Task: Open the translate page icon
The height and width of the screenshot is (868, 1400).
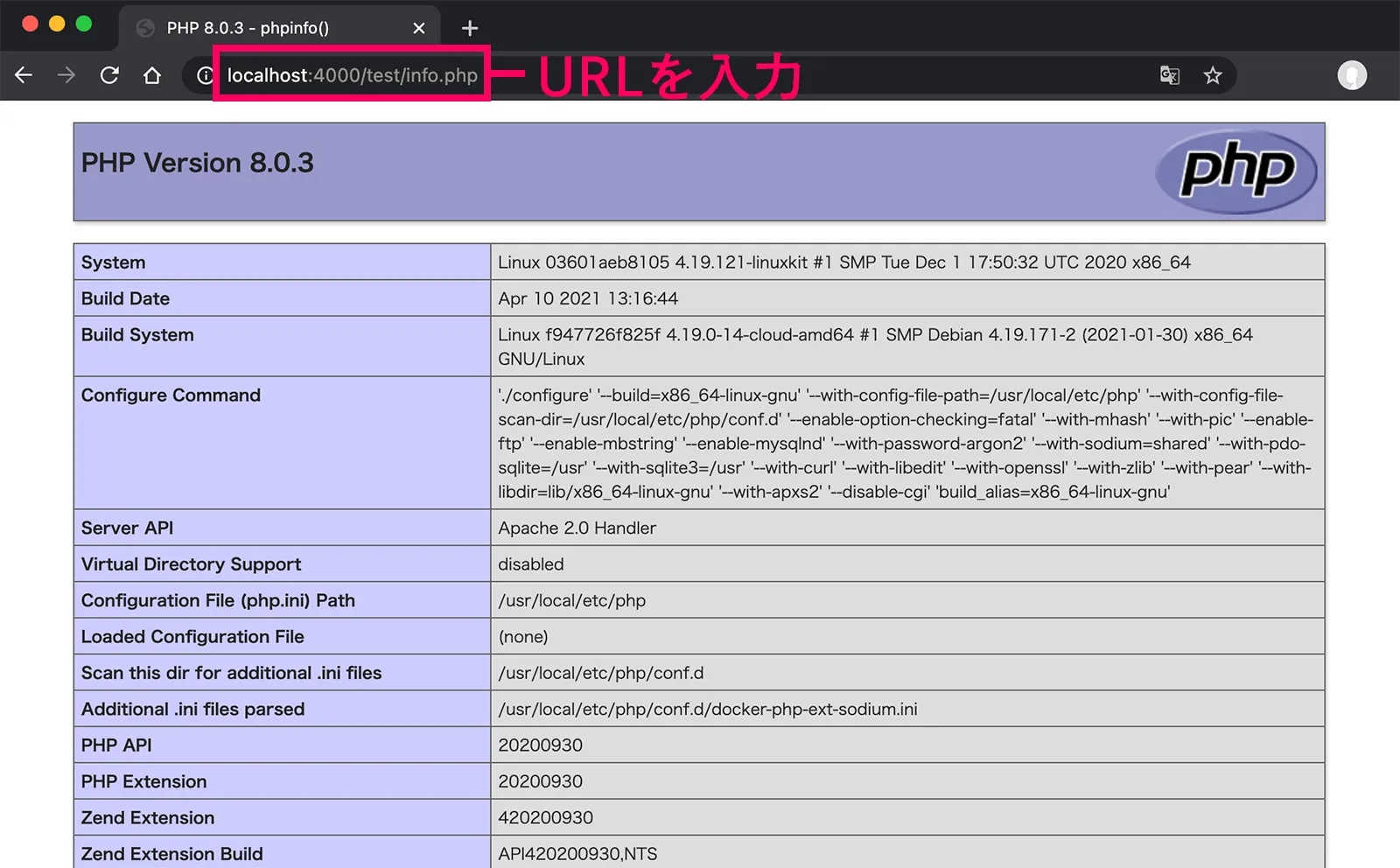Action: coord(1170,75)
